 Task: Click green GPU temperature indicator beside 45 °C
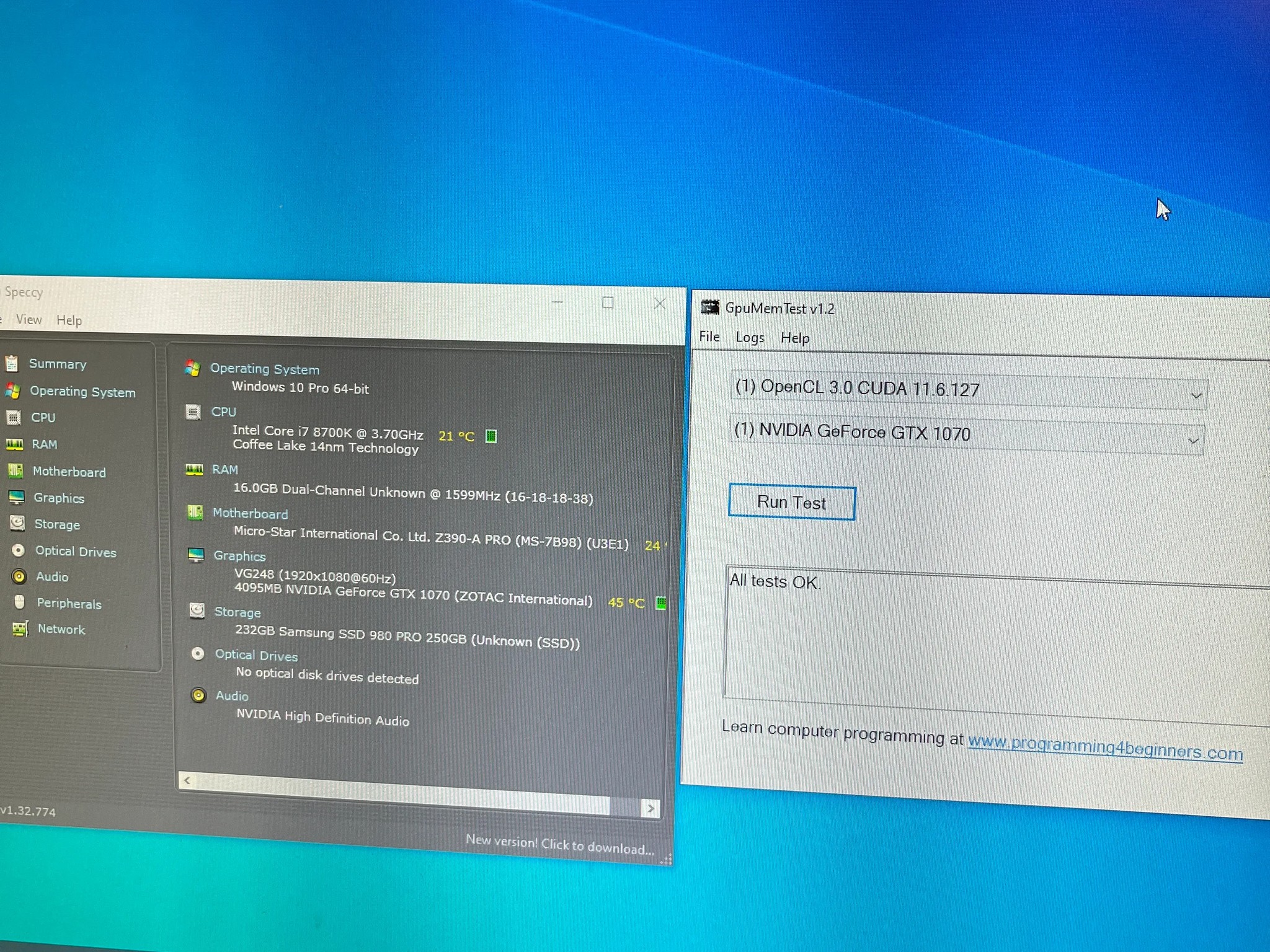661,602
